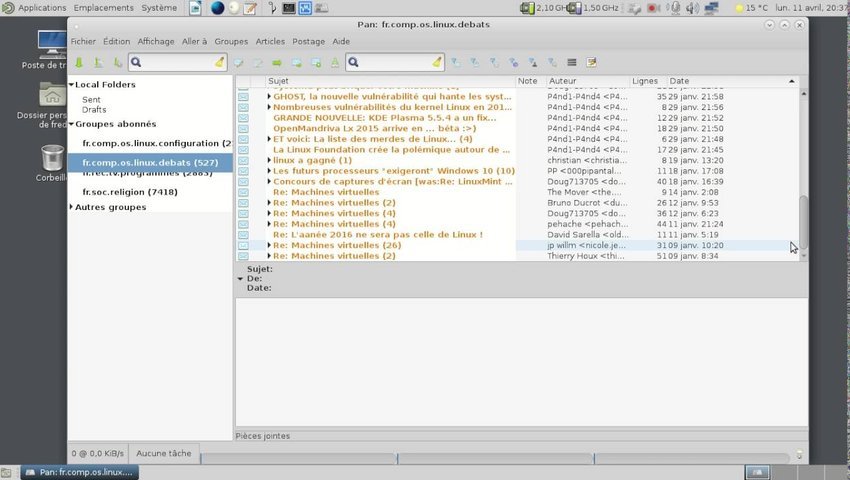Image resolution: width=850 pixels, height=480 pixels.
Task: Open the blue globe browser launcher in top panel
Action: pos(217,8)
